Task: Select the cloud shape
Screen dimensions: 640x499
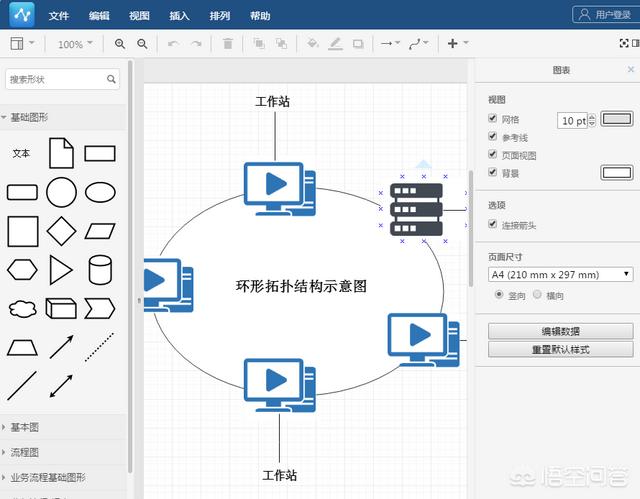Action: click(22, 309)
